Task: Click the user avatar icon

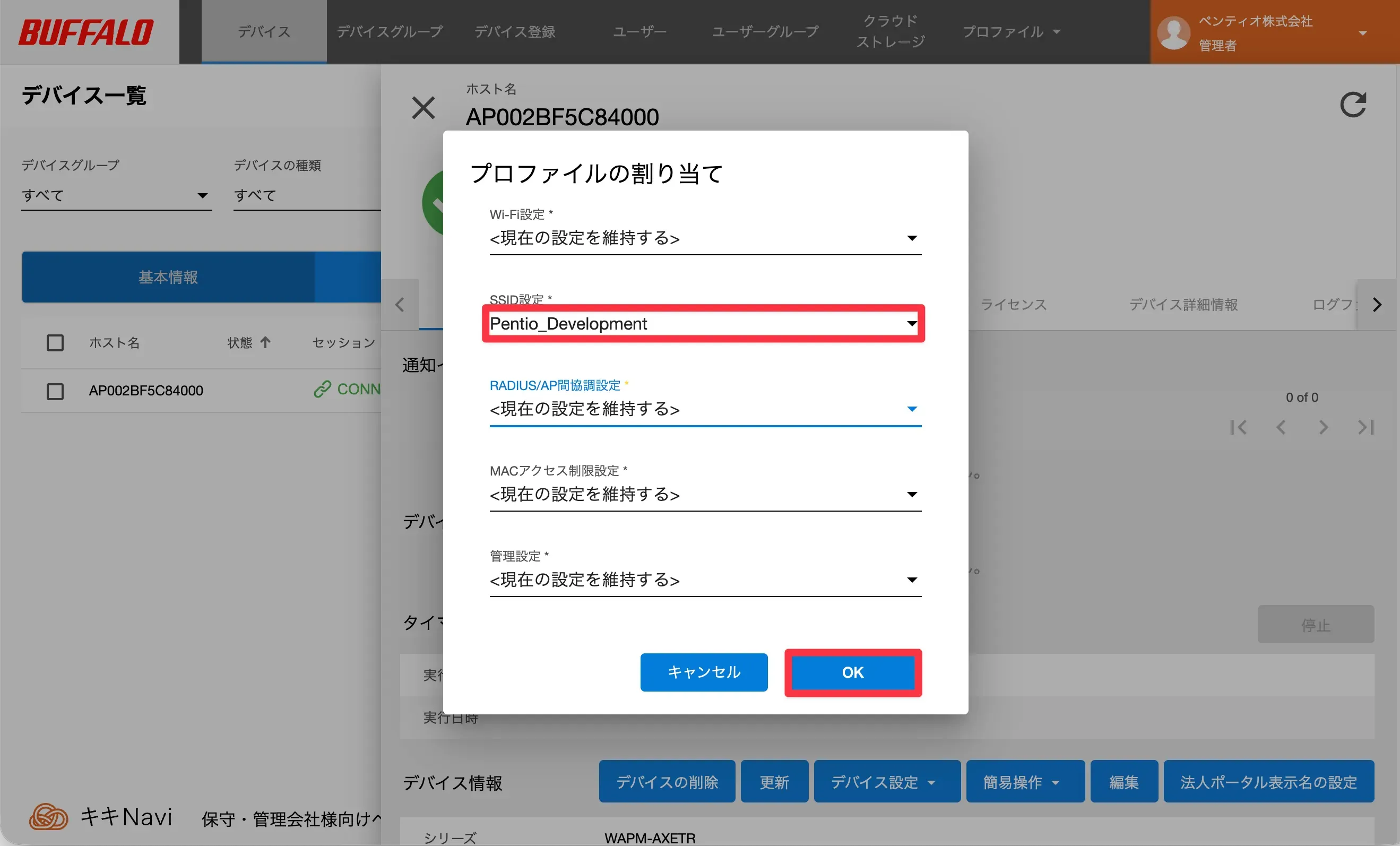Action: click(x=1173, y=32)
